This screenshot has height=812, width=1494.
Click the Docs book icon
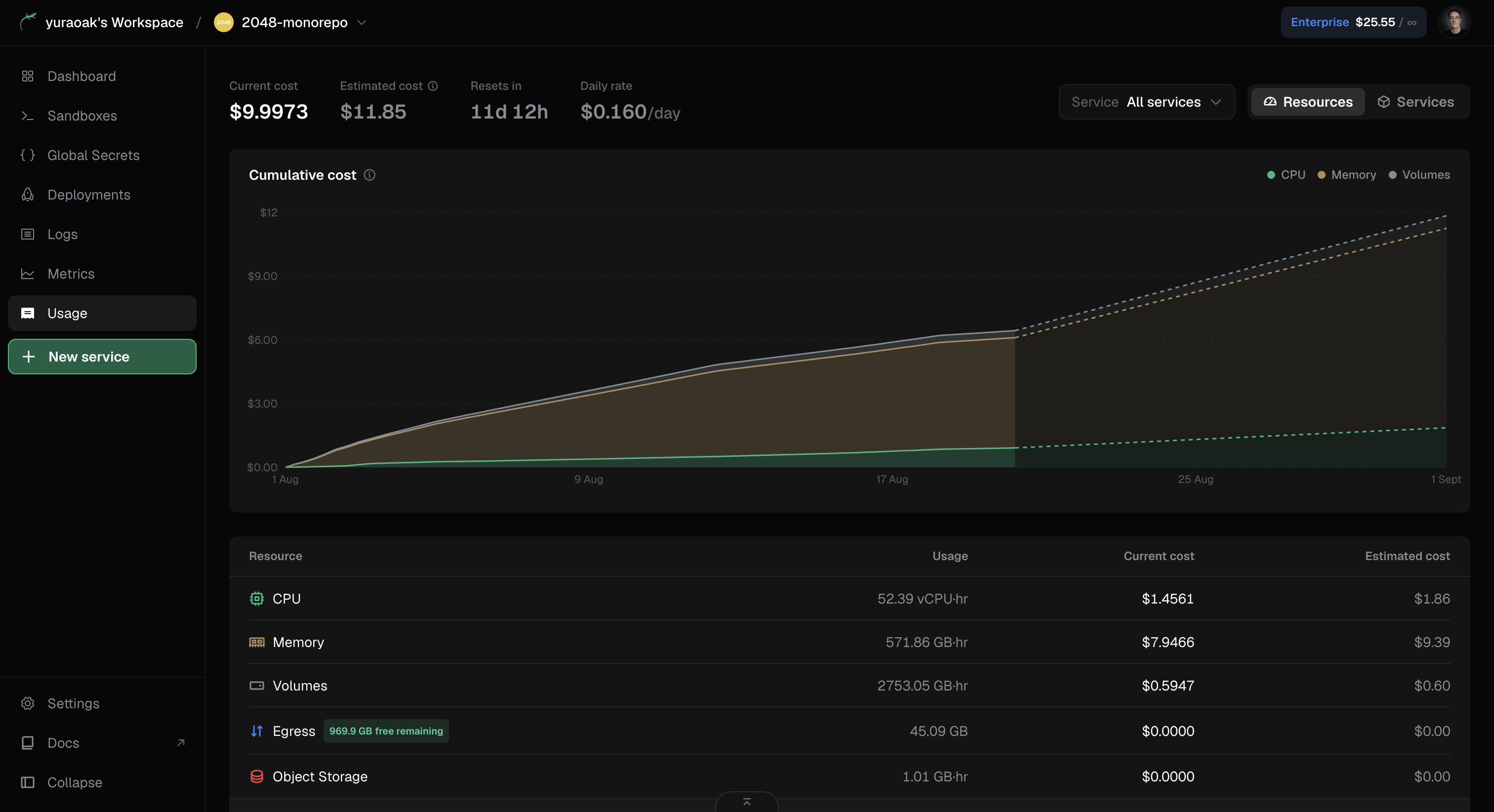pyautogui.click(x=27, y=742)
